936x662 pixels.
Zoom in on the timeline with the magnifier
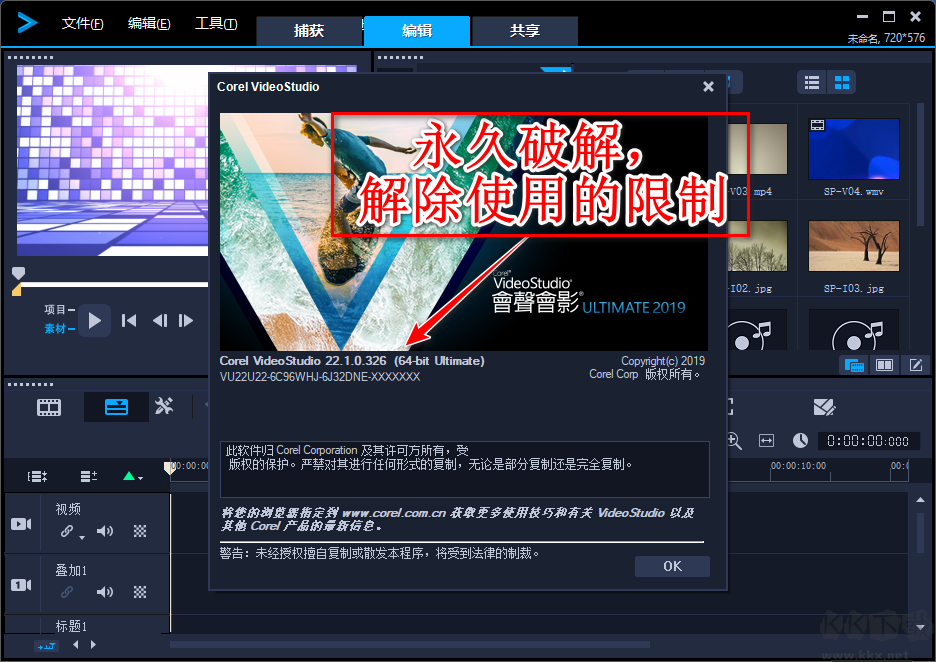(x=734, y=441)
